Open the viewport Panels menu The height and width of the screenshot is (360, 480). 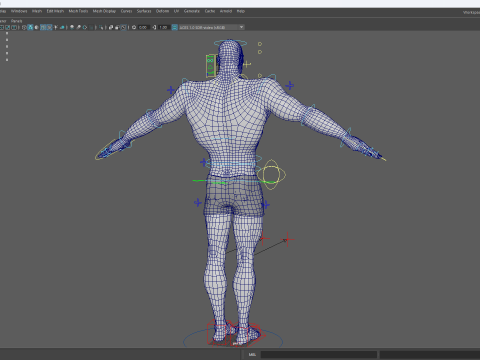(16, 21)
